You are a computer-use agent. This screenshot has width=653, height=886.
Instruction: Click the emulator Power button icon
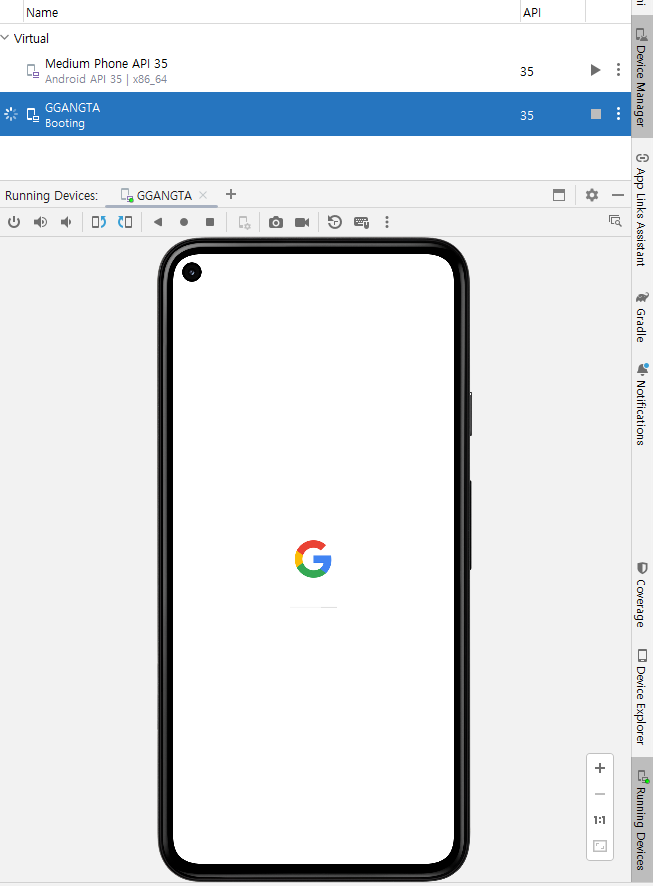(14, 222)
